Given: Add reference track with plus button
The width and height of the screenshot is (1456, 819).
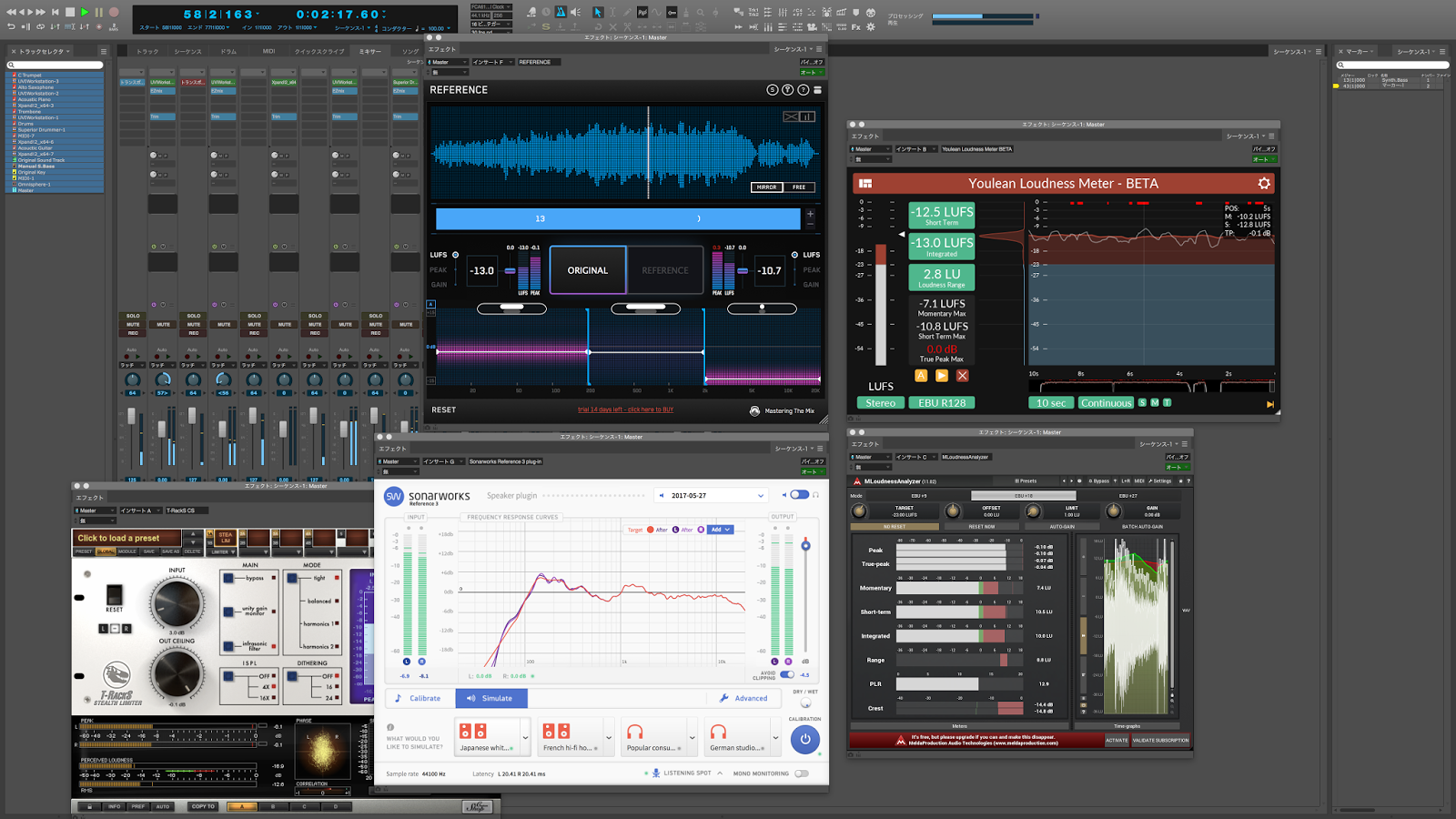Looking at the screenshot, I should [x=810, y=215].
